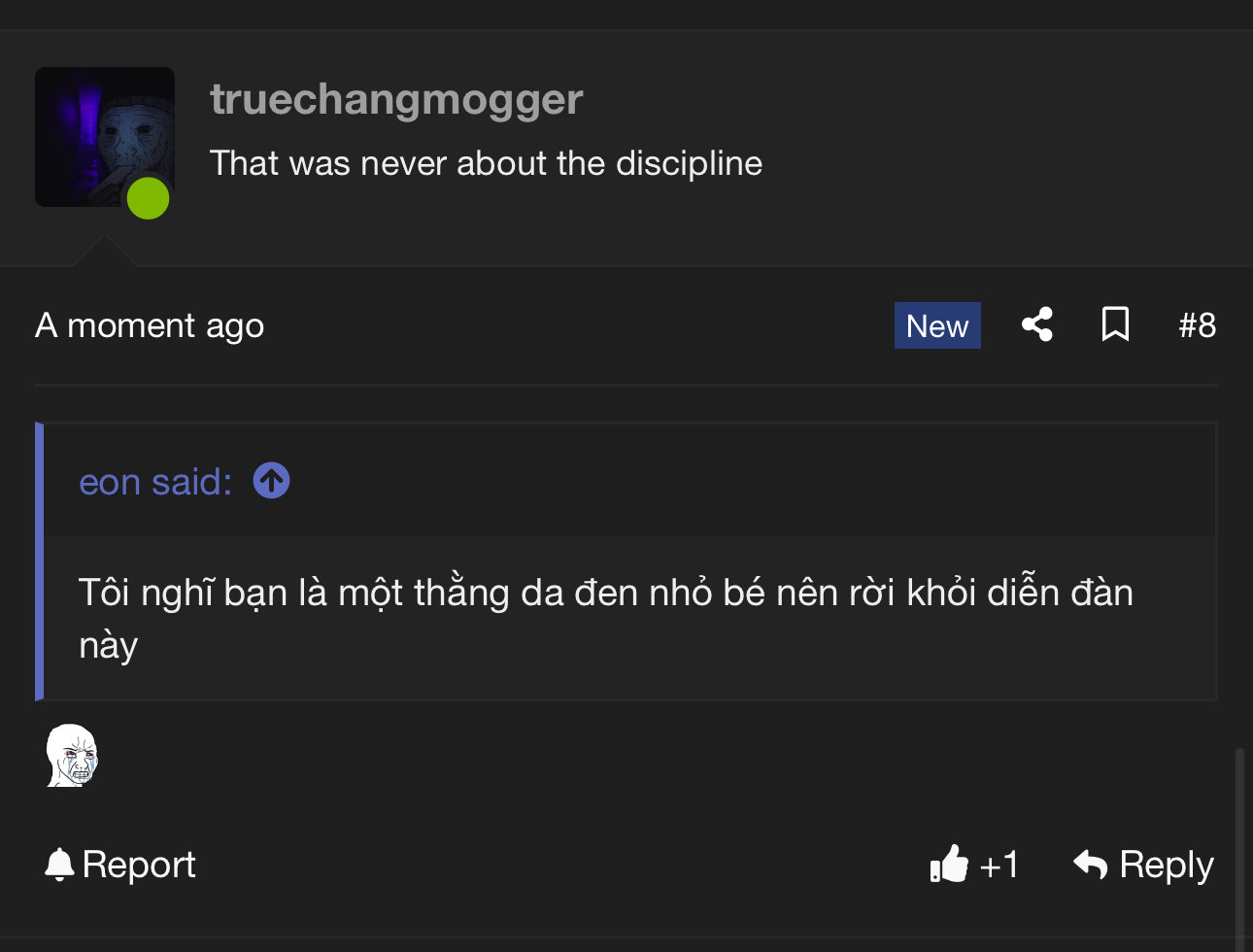Screen dimensions: 1253x952
Task: Click the thumbs-up like icon
Action: 949,864
